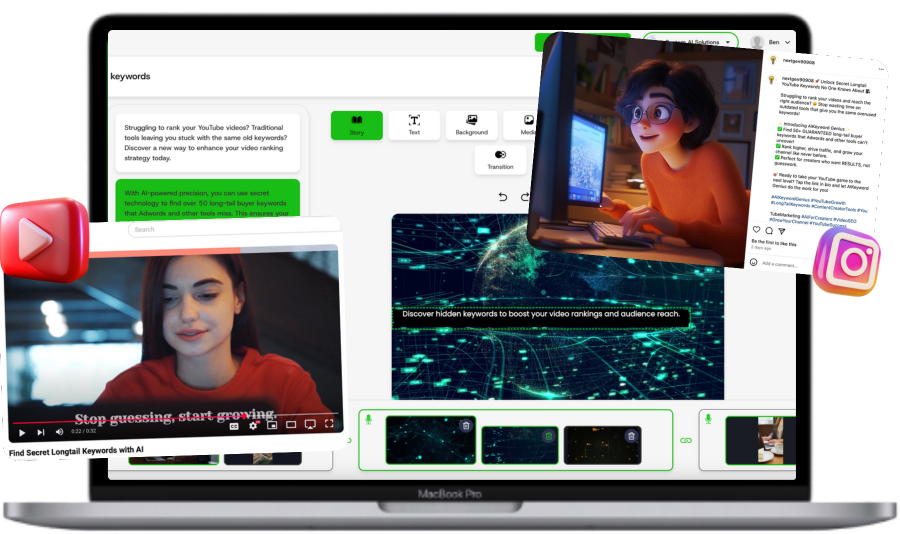
Task: Click the 'keywords' project title
Action: 130,76
